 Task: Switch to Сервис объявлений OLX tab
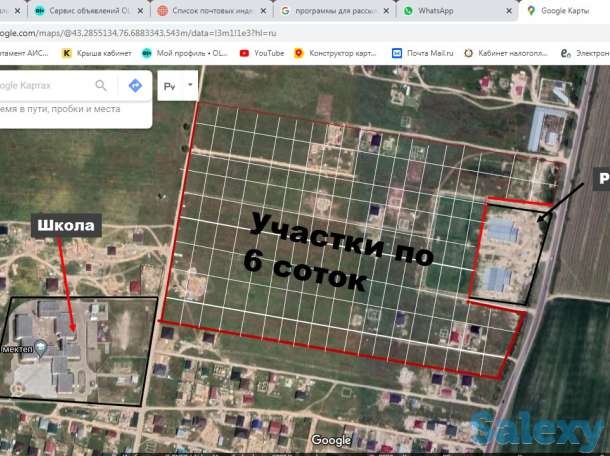tap(89, 11)
